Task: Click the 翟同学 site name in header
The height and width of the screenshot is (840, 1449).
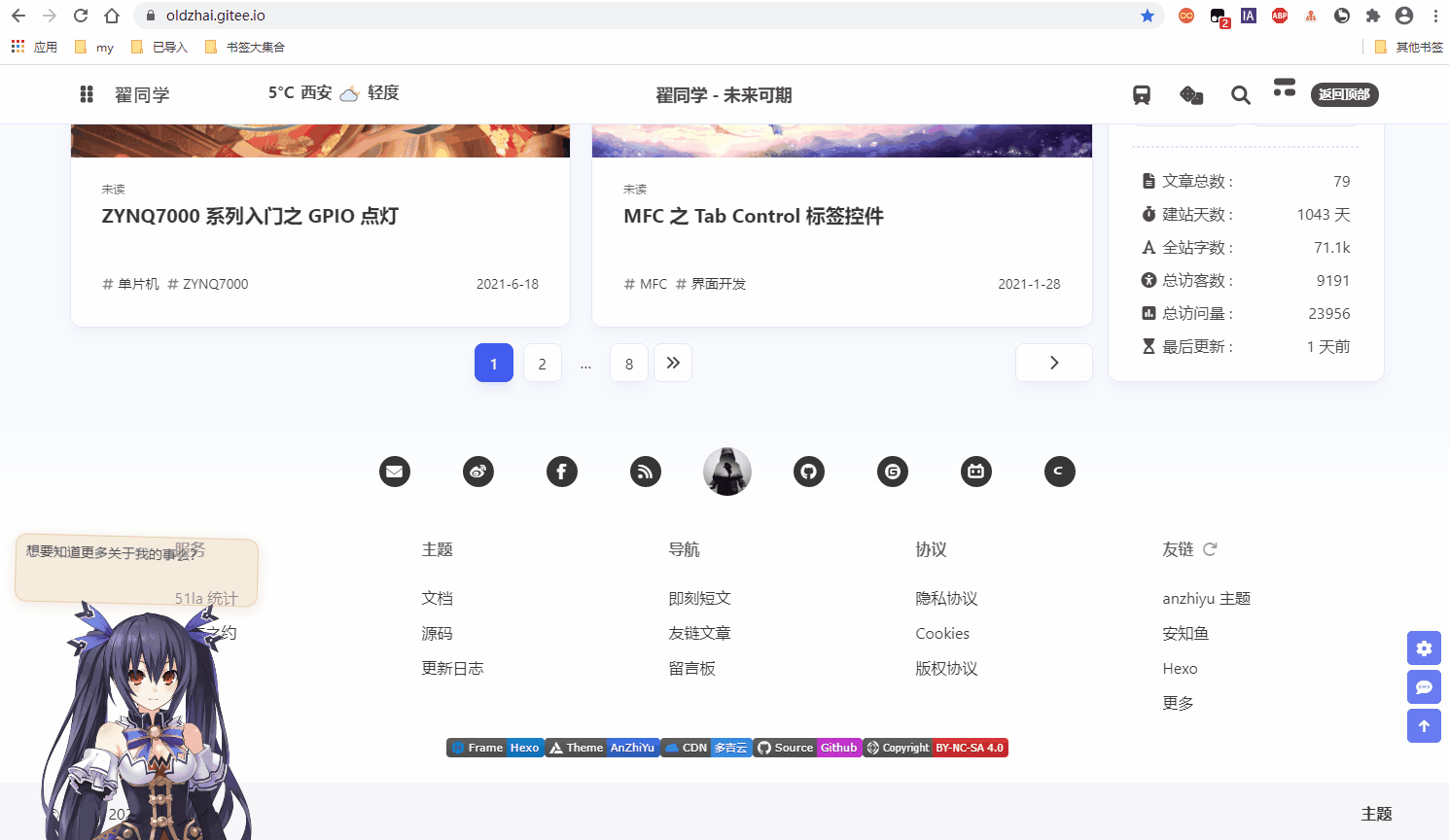Action: [142, 94]
